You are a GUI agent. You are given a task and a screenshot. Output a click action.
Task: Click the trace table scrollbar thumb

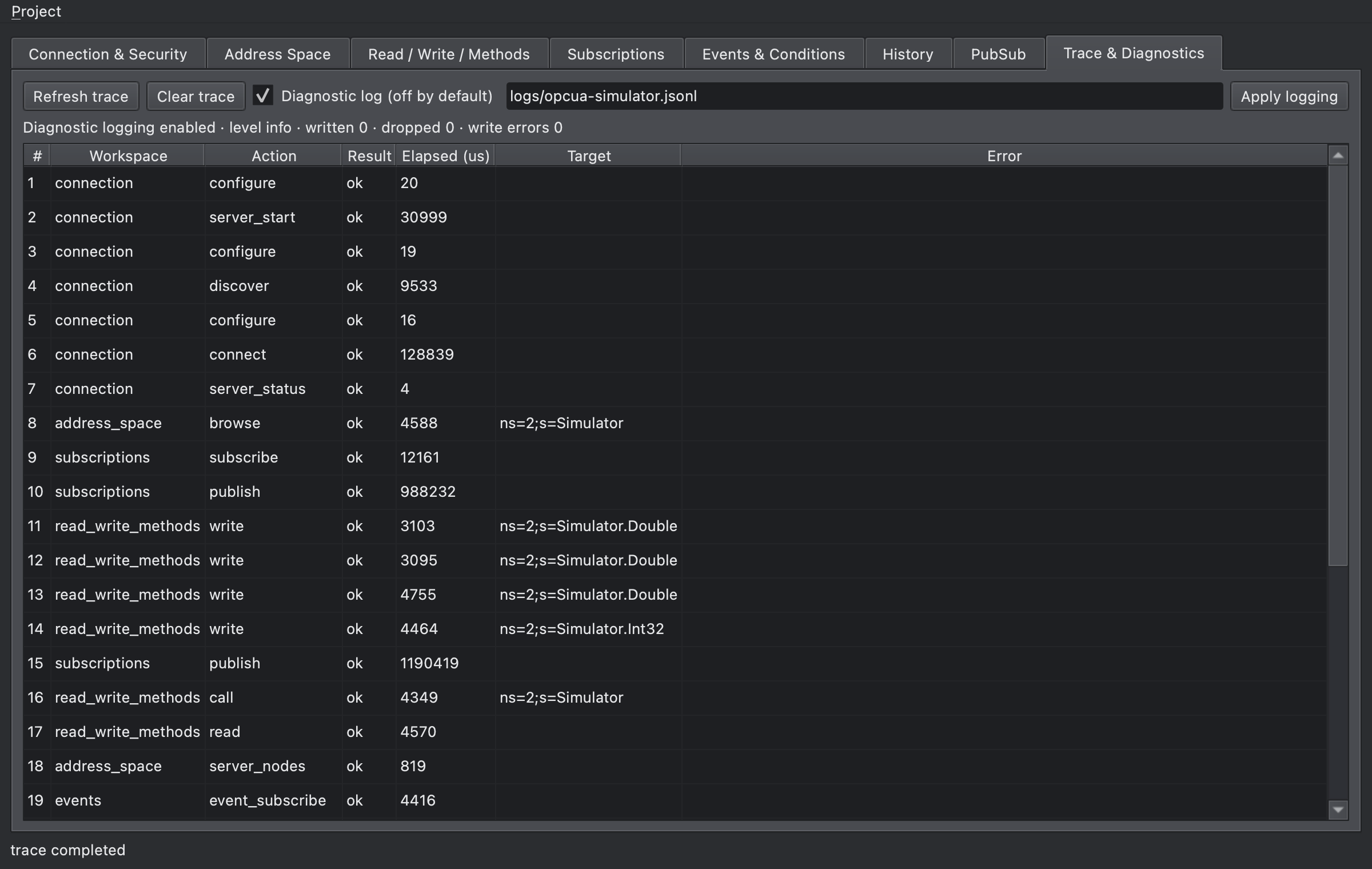[1338, 366]
